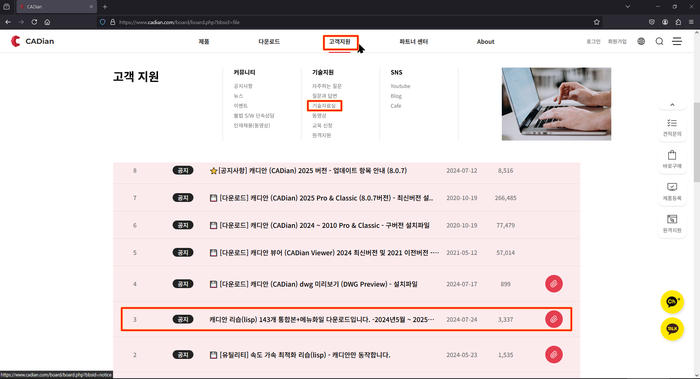
Task: Click the yellow KakaoTalk TALK chat icon
Action: coord(672,329)
